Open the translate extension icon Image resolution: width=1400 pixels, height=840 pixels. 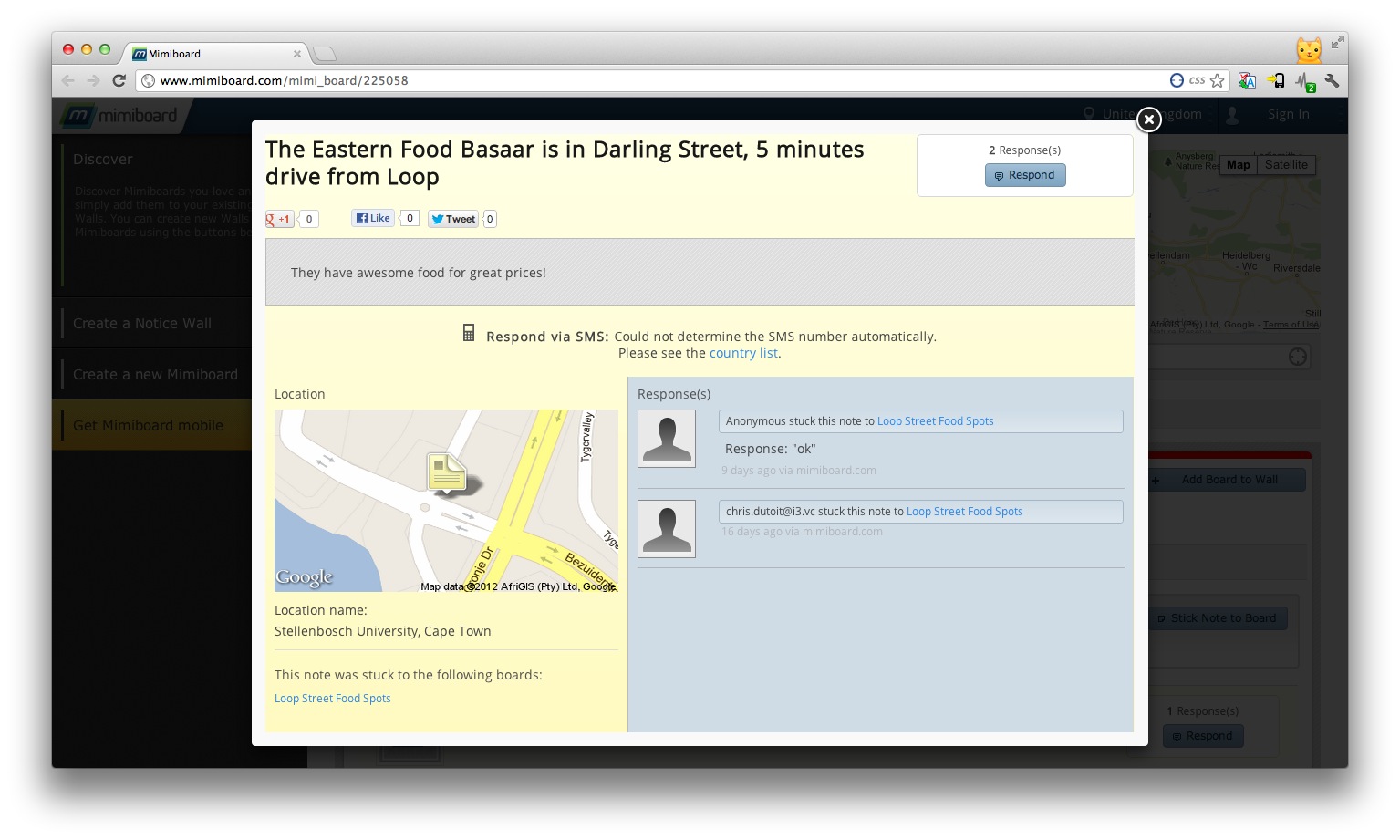click(x=1247, y=81)
